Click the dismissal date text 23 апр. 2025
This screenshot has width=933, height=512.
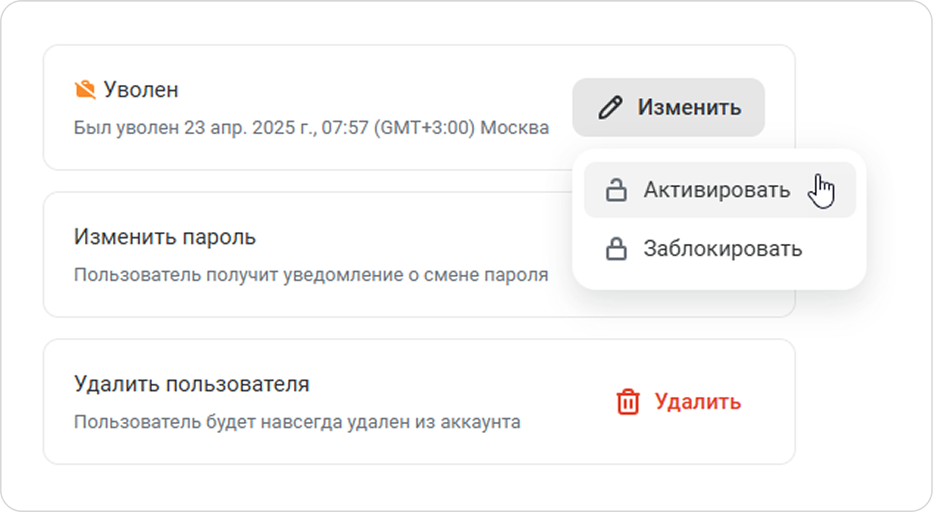click(245, 128)
